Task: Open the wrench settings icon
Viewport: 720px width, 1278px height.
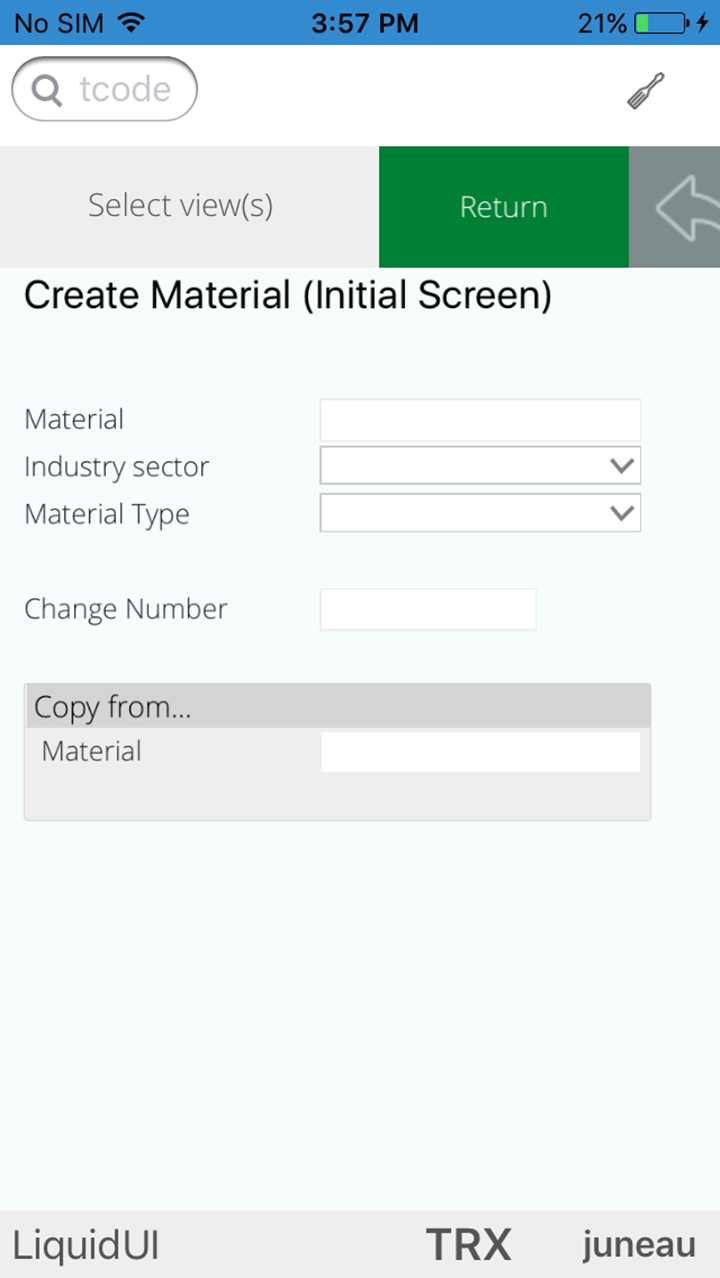Action: point(645,92)
